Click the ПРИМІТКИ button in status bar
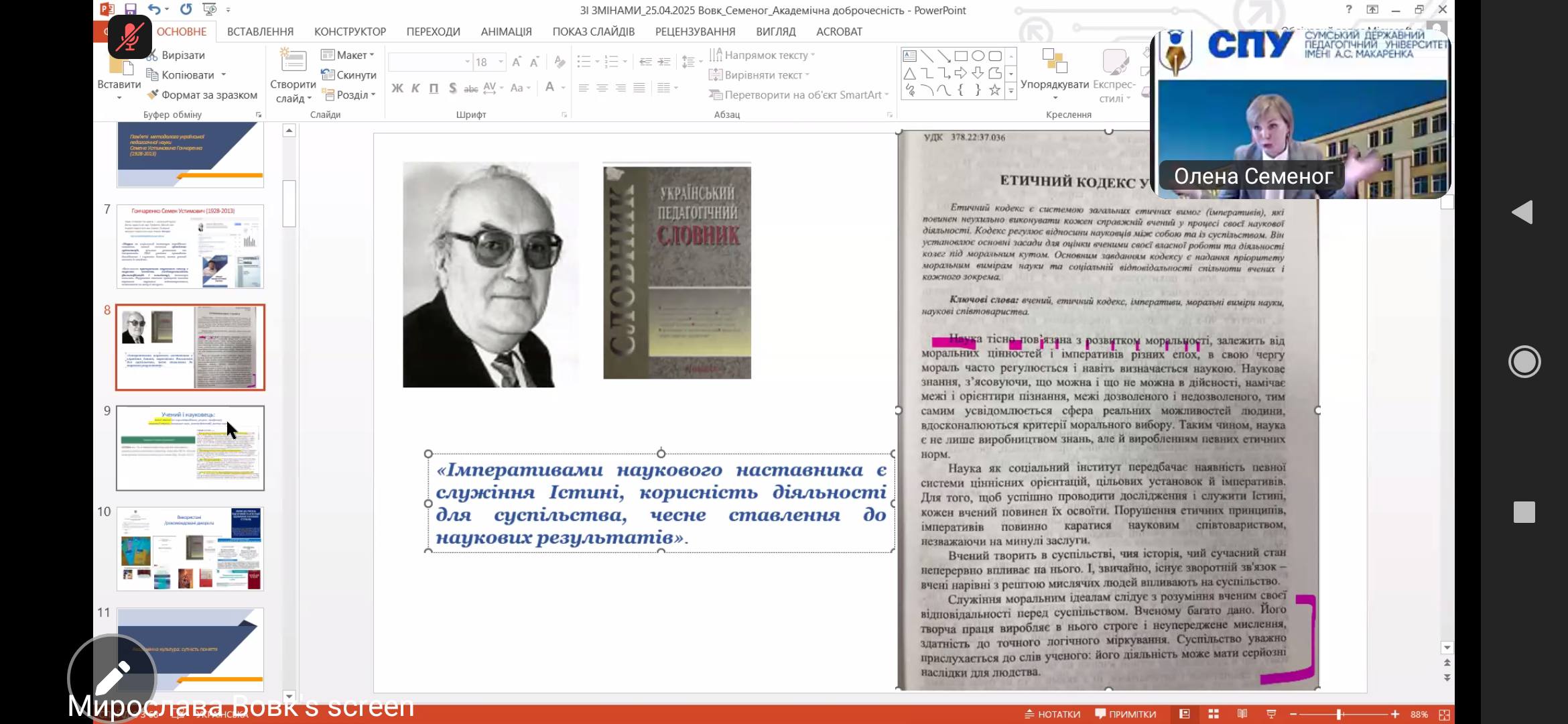Viewport: 1568px width, 724px height. click(x=1126, y=714)
